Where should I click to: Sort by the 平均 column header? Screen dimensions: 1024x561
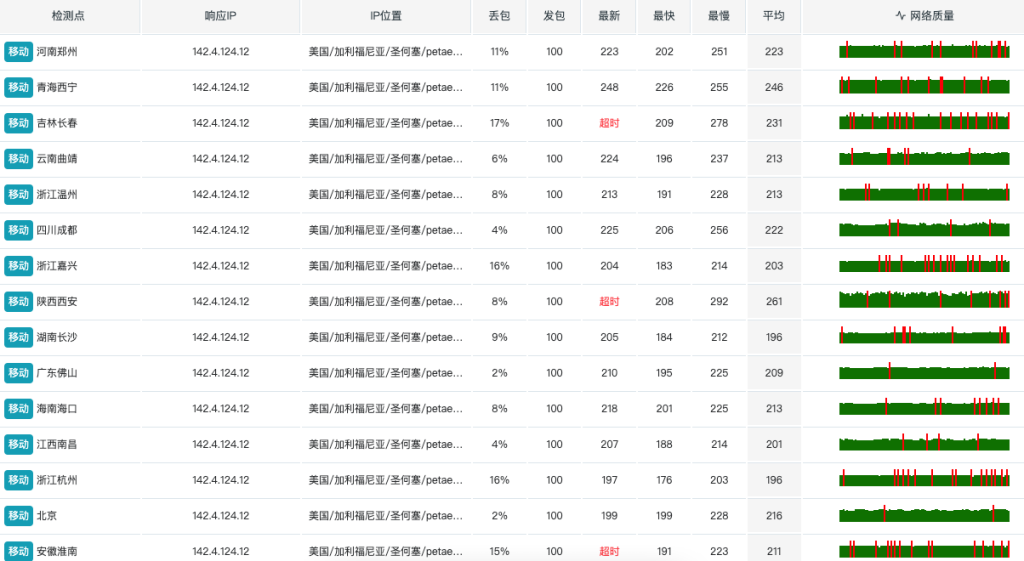click(773, 16)
